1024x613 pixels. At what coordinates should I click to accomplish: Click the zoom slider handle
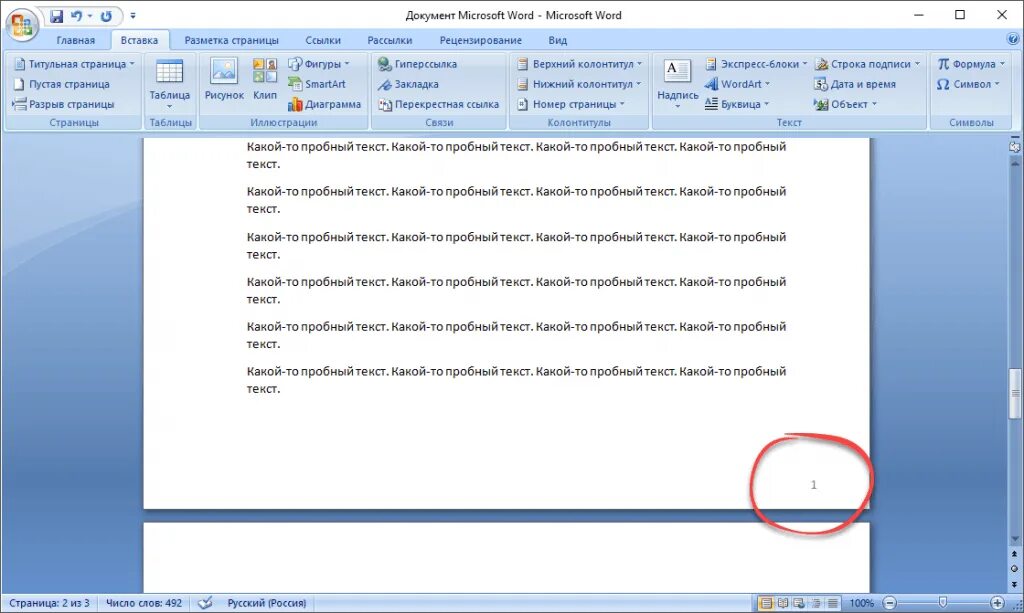tap(942, 603)
